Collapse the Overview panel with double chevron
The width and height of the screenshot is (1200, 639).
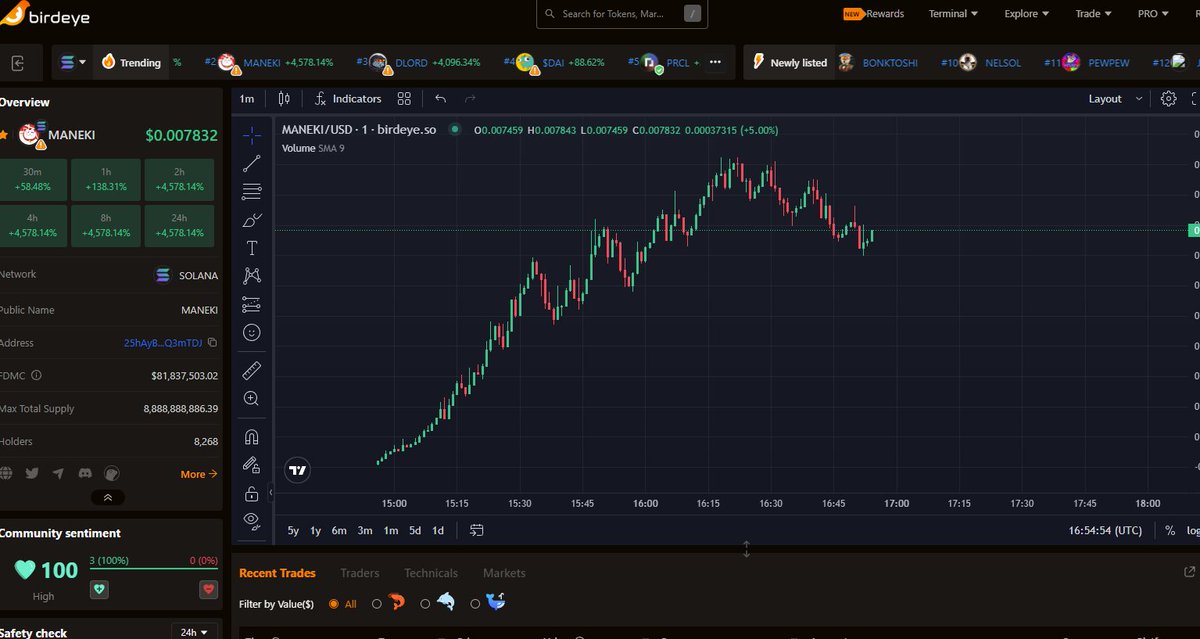pyautogui.click(x=108, y=497)
